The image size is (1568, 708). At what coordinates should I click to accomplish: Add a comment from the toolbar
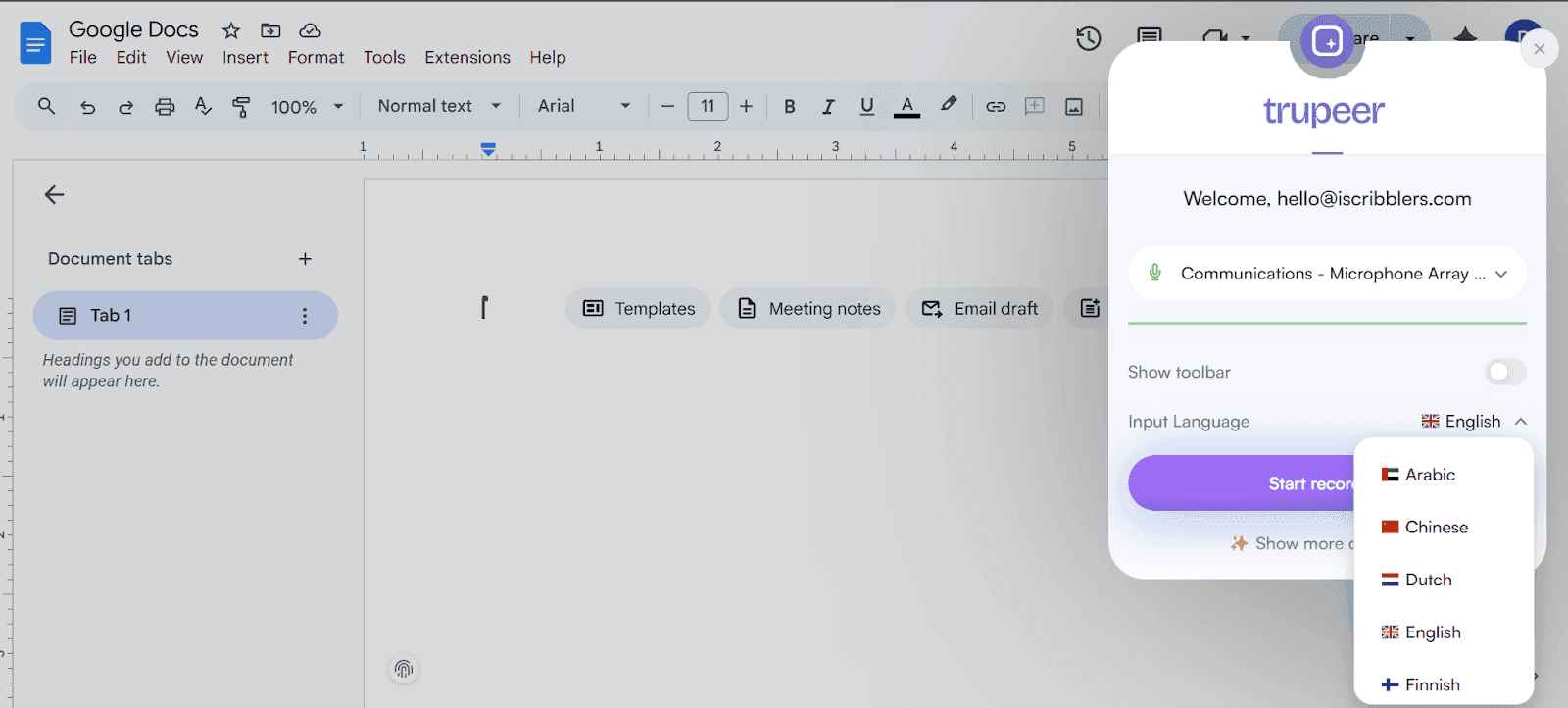1034,106
